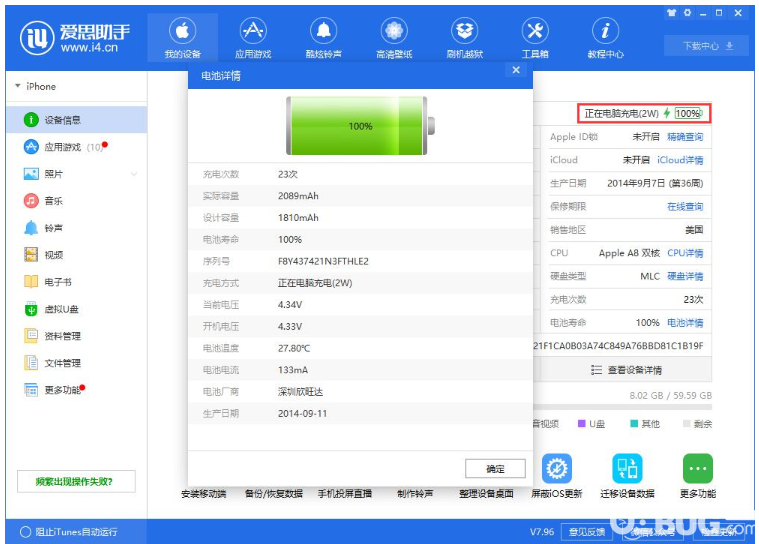Viewport: 759px width, 544px height.
Task: Expand the 照片 sidebar chevron
Action: coord(134,174)
